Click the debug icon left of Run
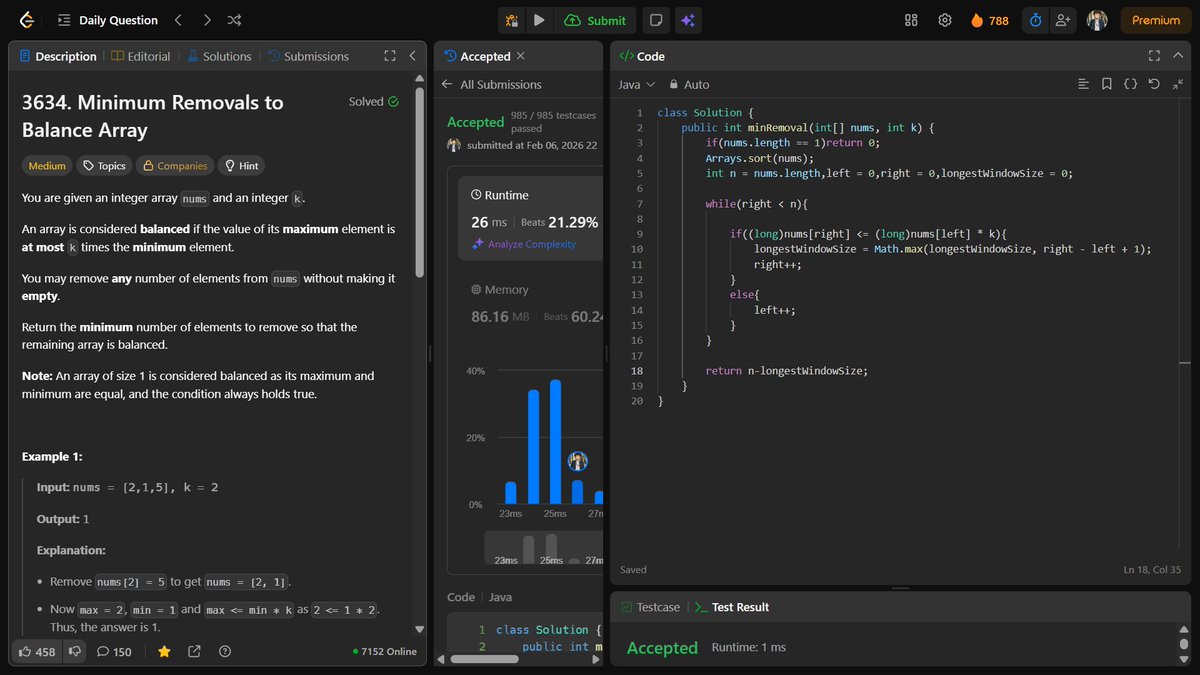The height and width of the screenshot is (675, 1200). tap(512, 20)
